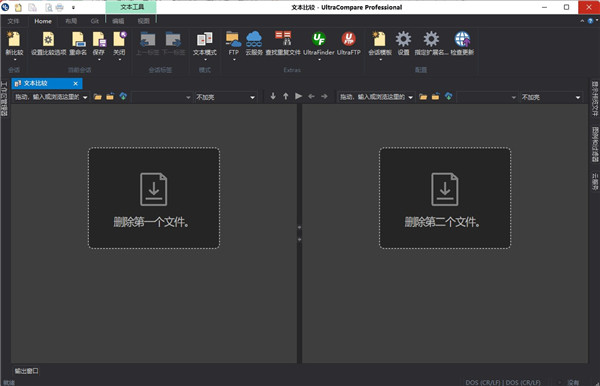This screenshot has height=386, width=600.
Task: Close the 文本比较 session tab
Action: pyautogui.click(x=75, y=83)
